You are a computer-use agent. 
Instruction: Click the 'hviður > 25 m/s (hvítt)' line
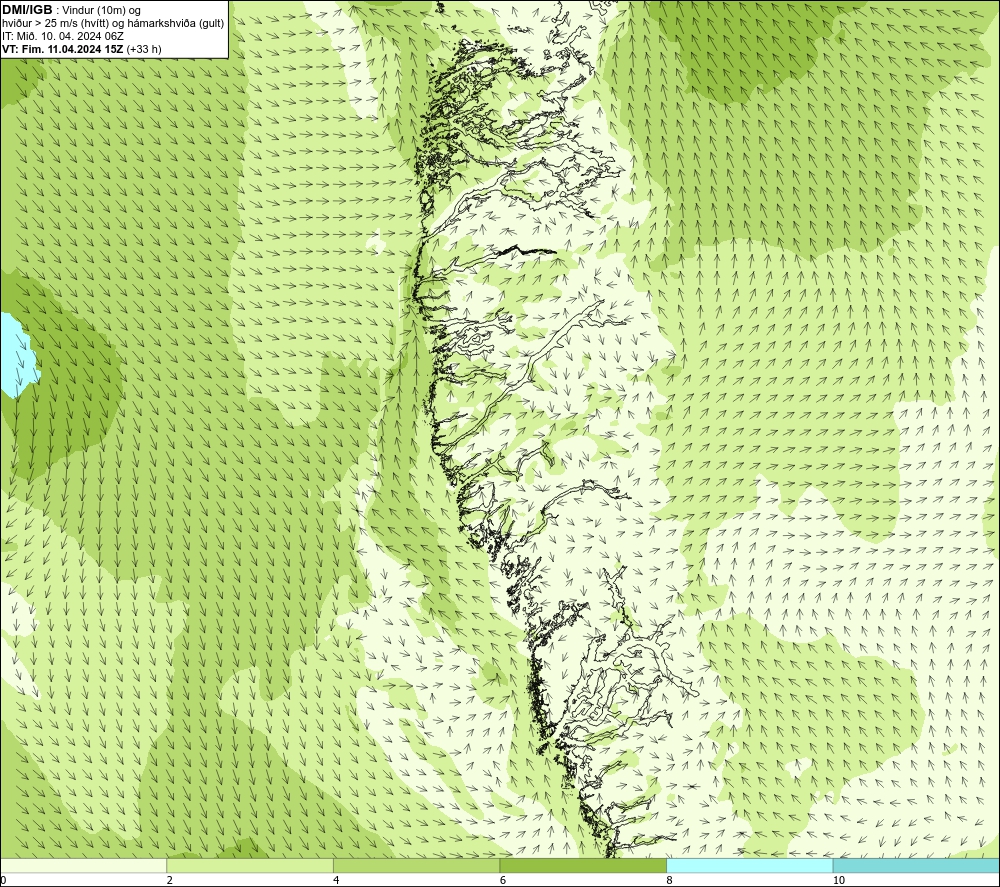coord(55,24)
